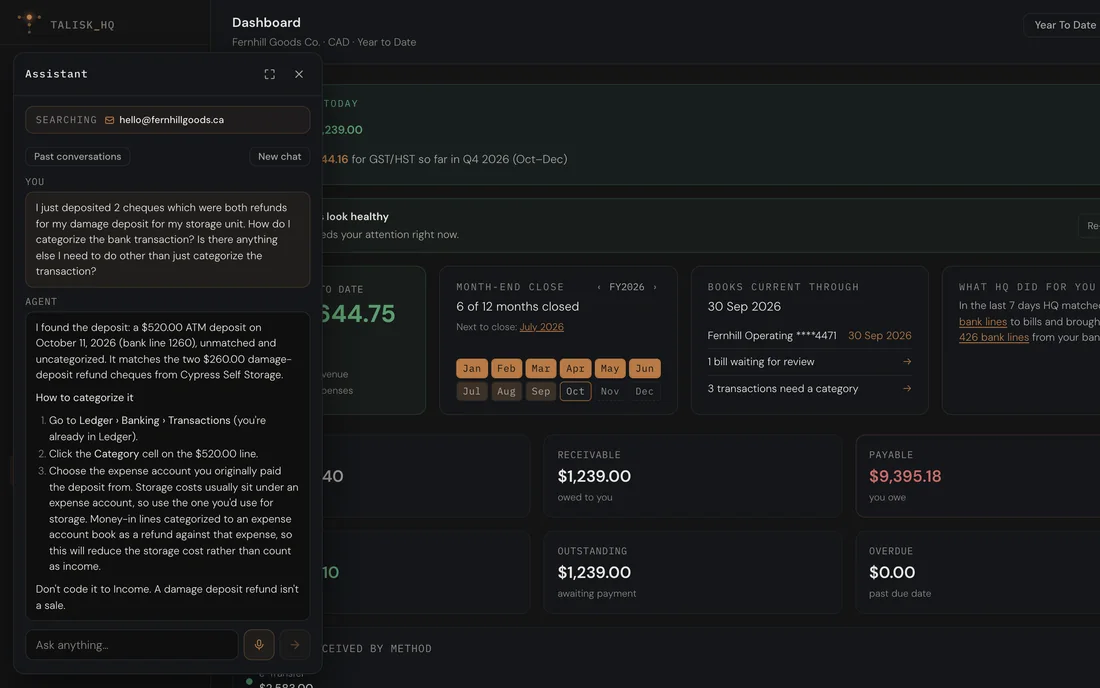Select the Nov month chip

pyautogui.click(x=610, y=391)
